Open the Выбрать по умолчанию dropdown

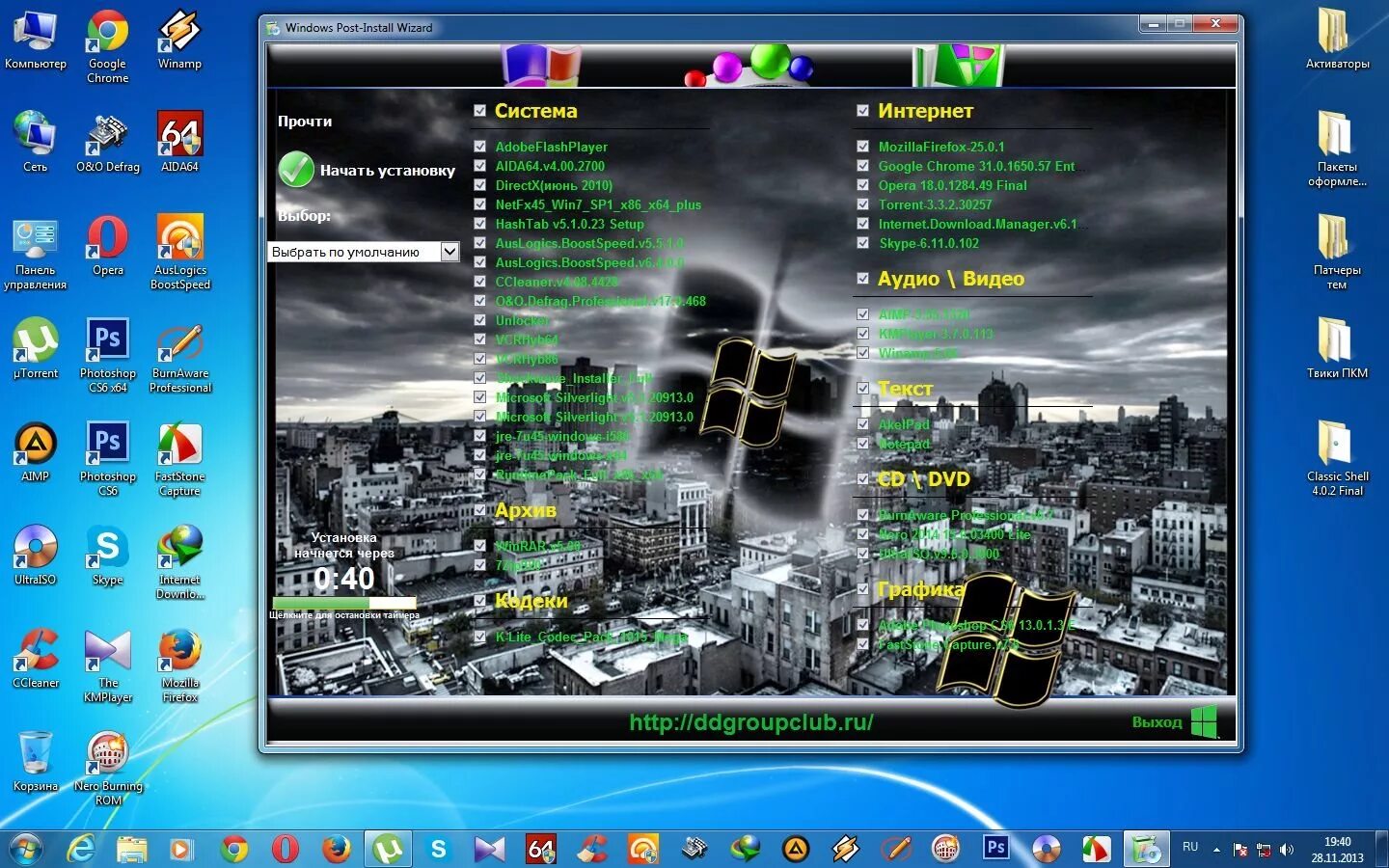(364, 252)
